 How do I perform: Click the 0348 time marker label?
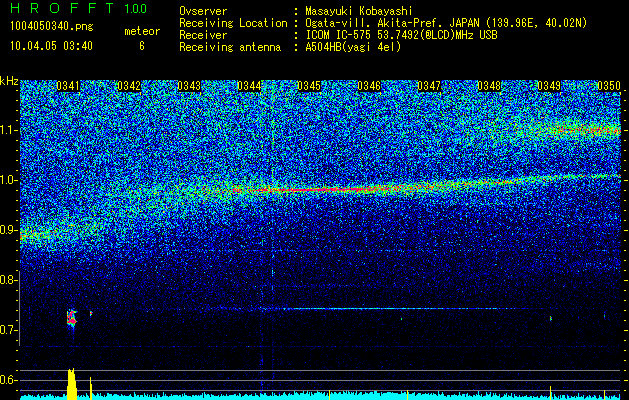[489, 86]
